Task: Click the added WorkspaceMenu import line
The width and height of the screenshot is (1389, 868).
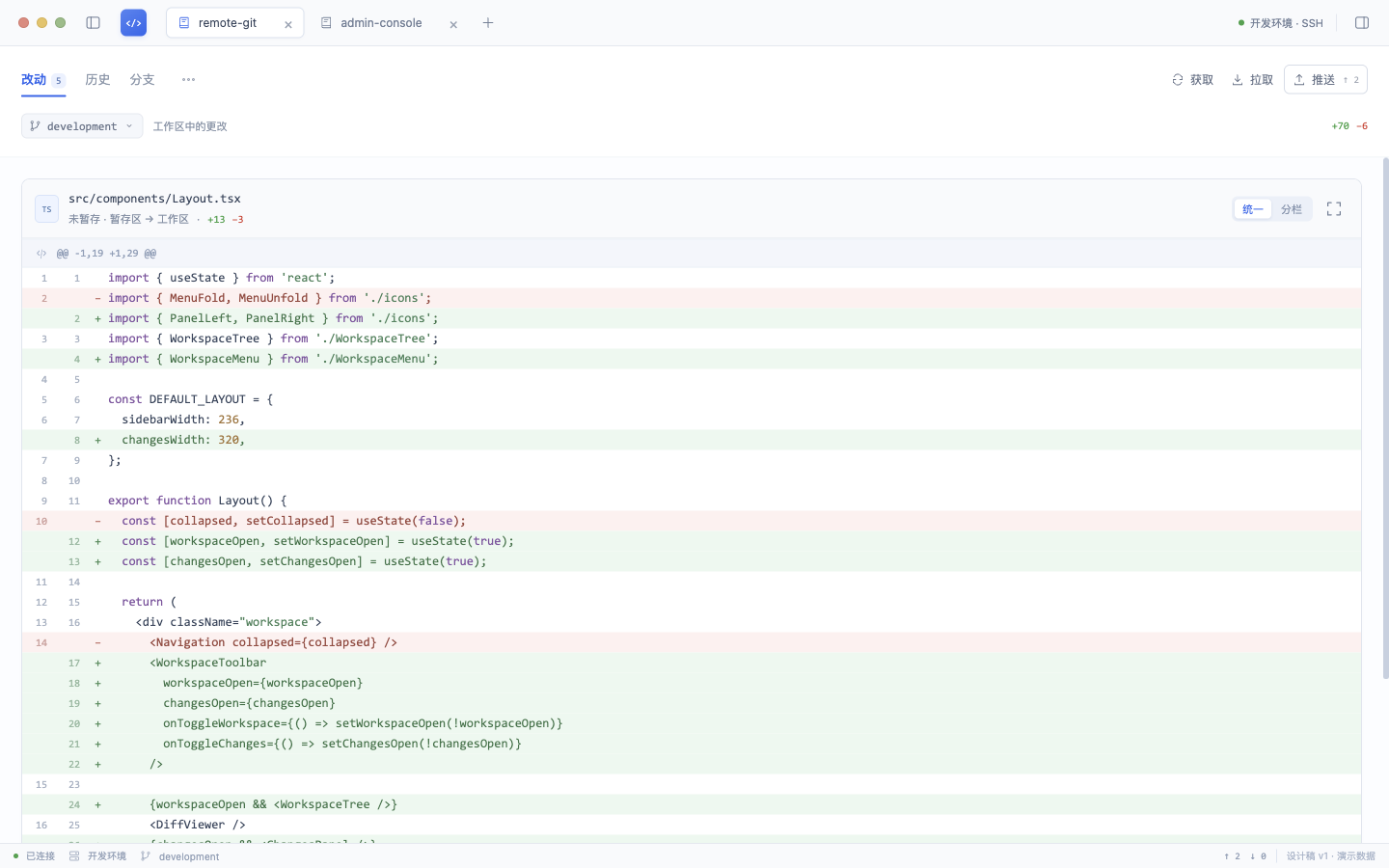Action: pos(692,359)
